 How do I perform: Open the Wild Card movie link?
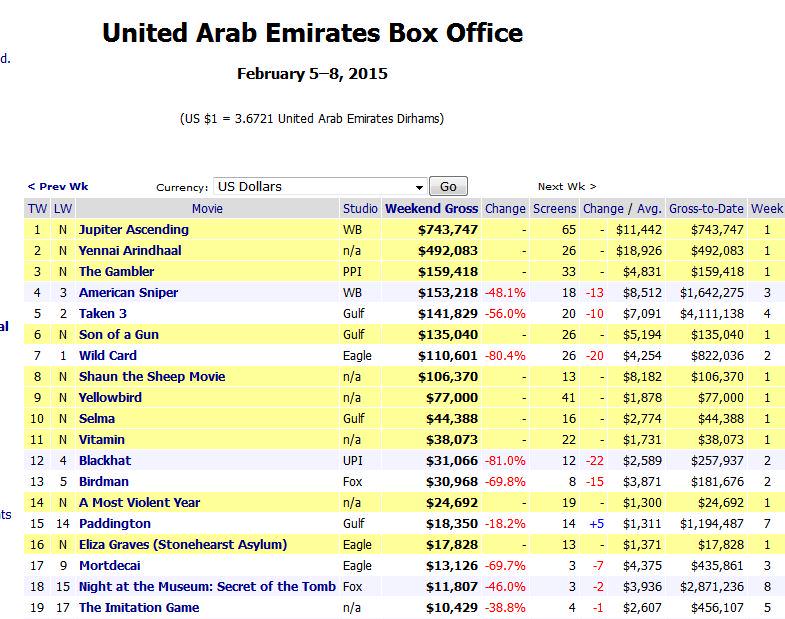[x=108, y=356]
